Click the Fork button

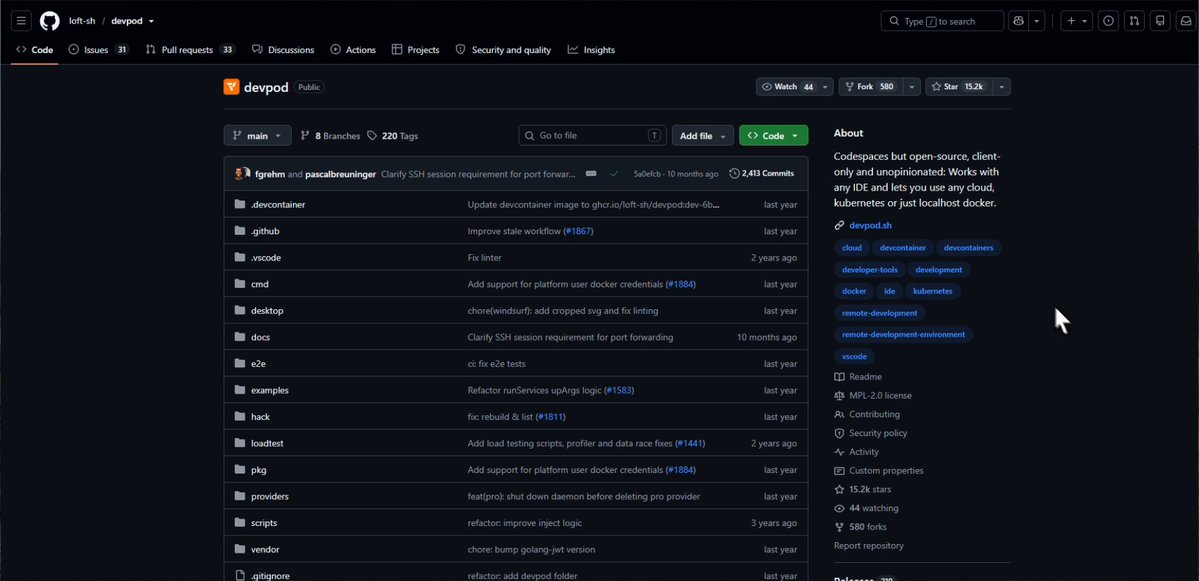pyautogui.click(x=871, y=87)
